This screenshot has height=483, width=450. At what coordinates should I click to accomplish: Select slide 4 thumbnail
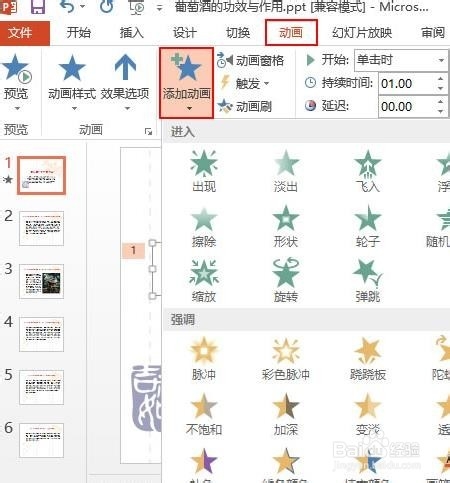(42, 334)
